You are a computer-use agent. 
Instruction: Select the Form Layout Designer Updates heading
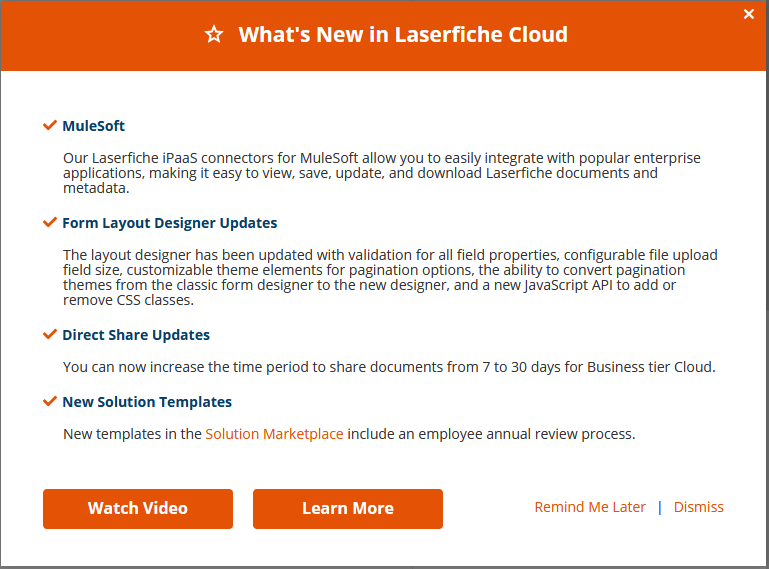[170, 223]
